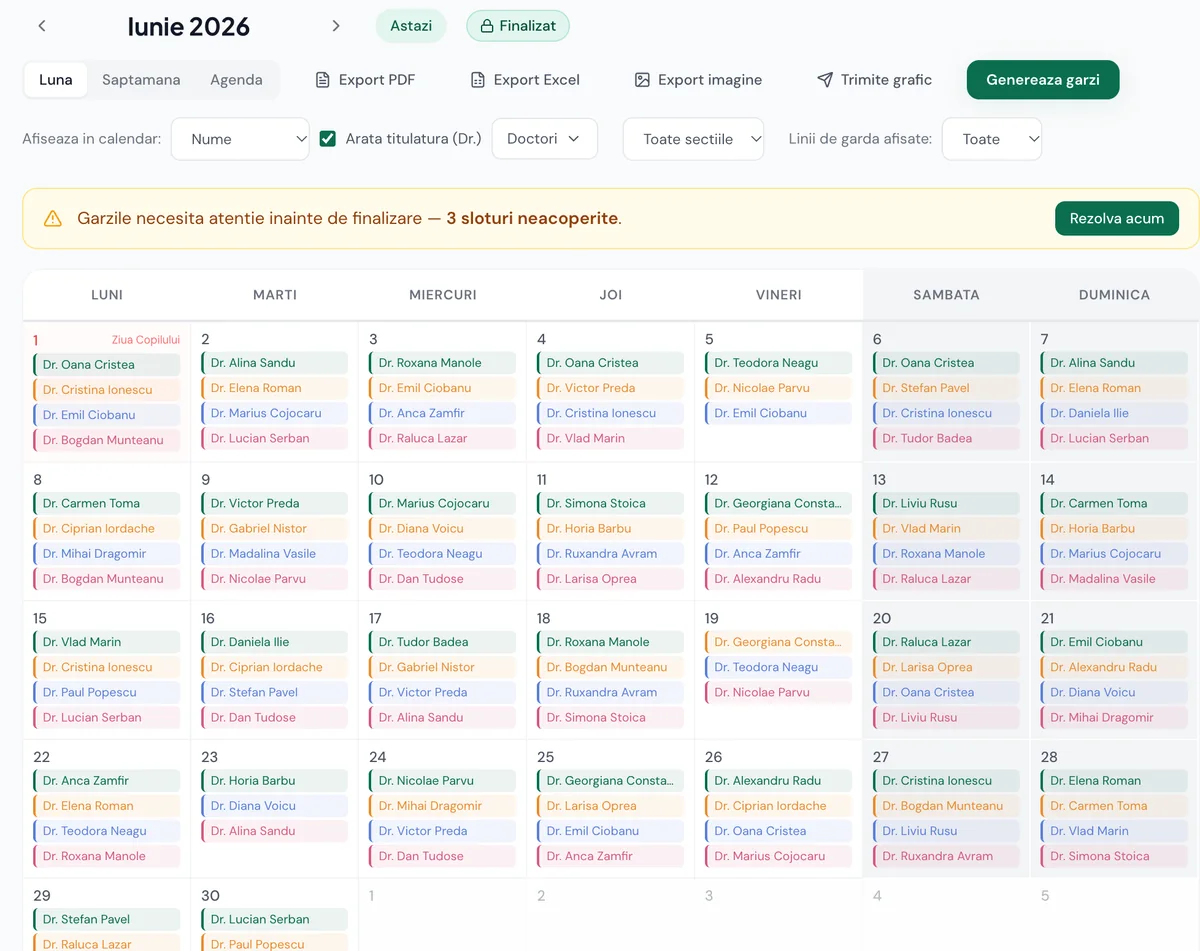Select Dr. Nicolae Parvu on June 19

point(778,693)
